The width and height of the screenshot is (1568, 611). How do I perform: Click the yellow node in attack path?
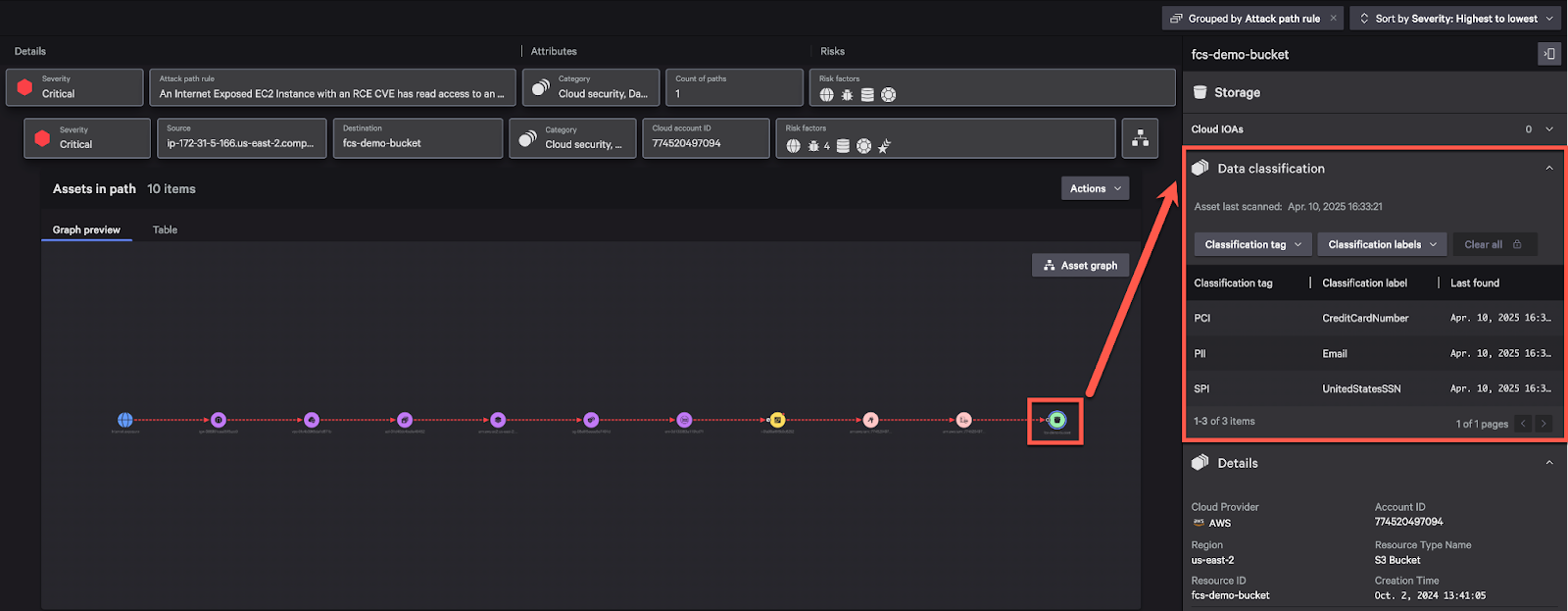[x=777, y=420]
